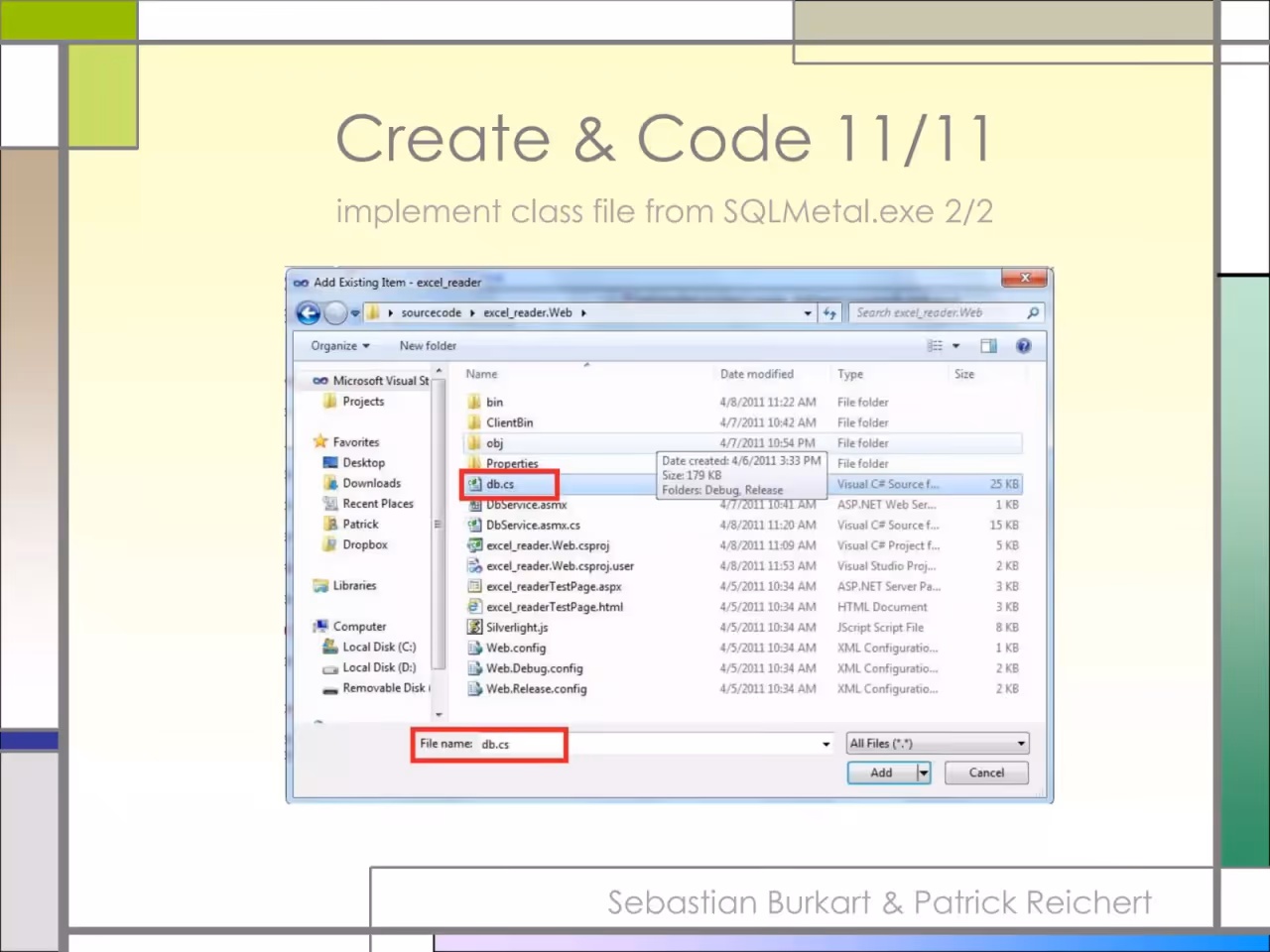Click the Web.Debug.config file icon
This screenshot has height=952, width=1270.
[474, 668]
